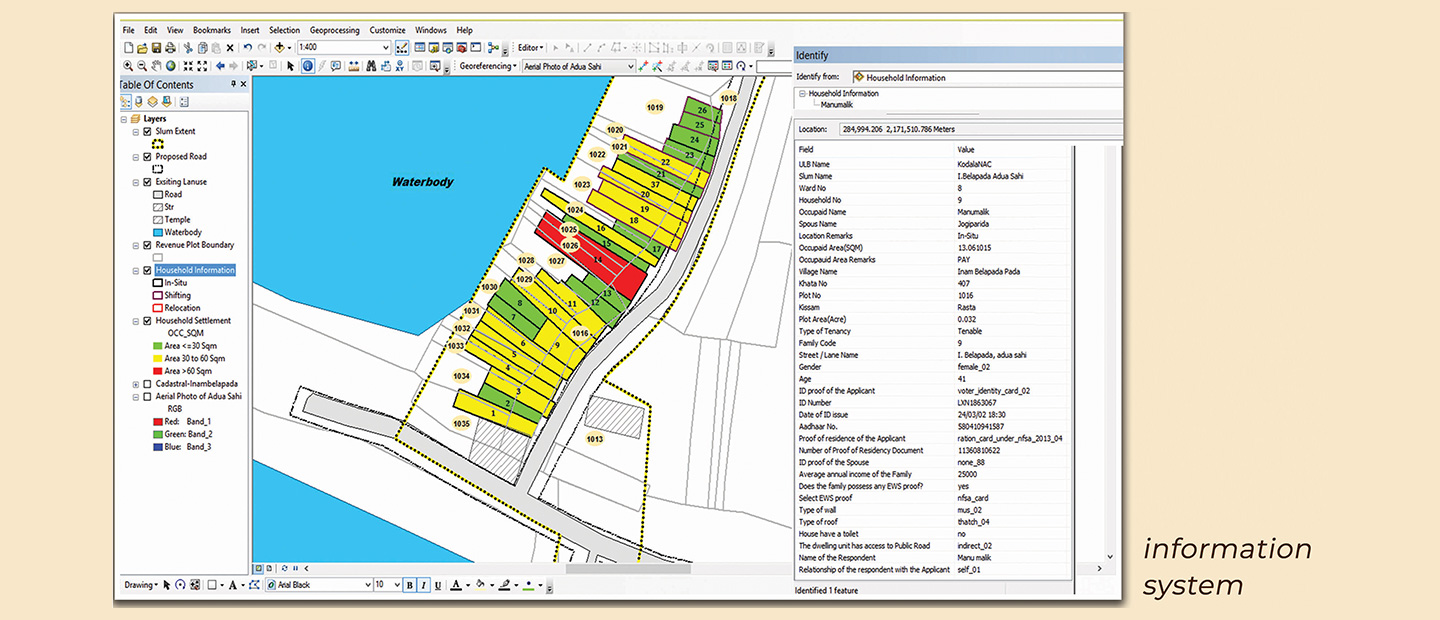The height and width of the screenshot is (620, 1440).
Task: Select the Pan hand tool
Action: point(156,66)
